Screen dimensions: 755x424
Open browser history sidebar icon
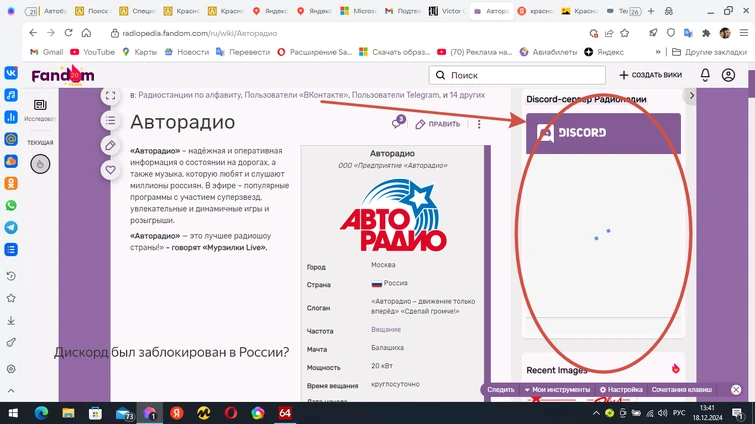pyautogui.click(x=11, y=276)
